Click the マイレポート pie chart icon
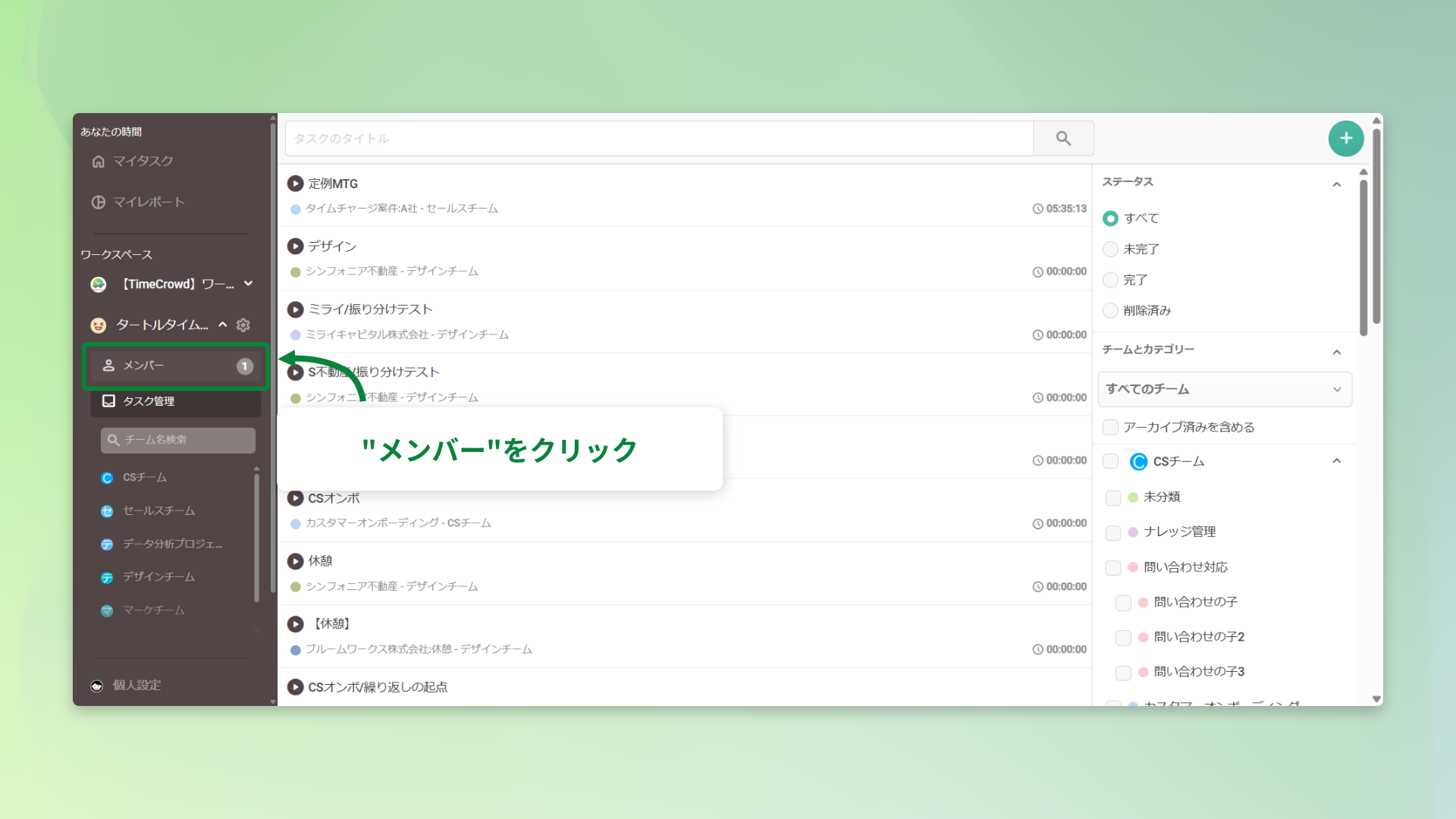The height and width of the screenshot is (819, 1456). [99, 202]
